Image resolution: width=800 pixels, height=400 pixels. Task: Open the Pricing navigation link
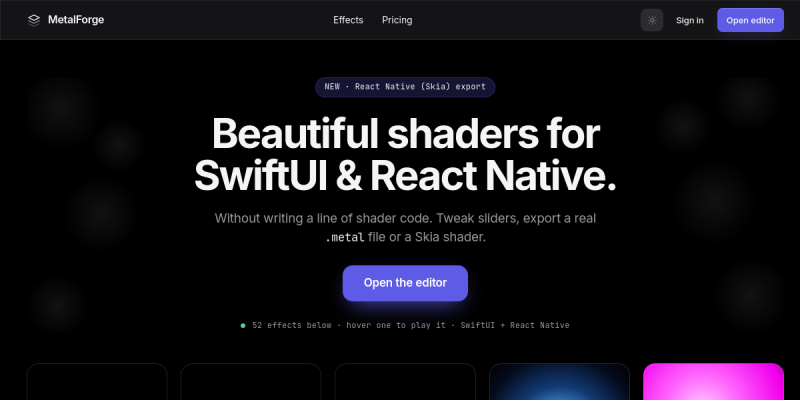coord(397,20)
